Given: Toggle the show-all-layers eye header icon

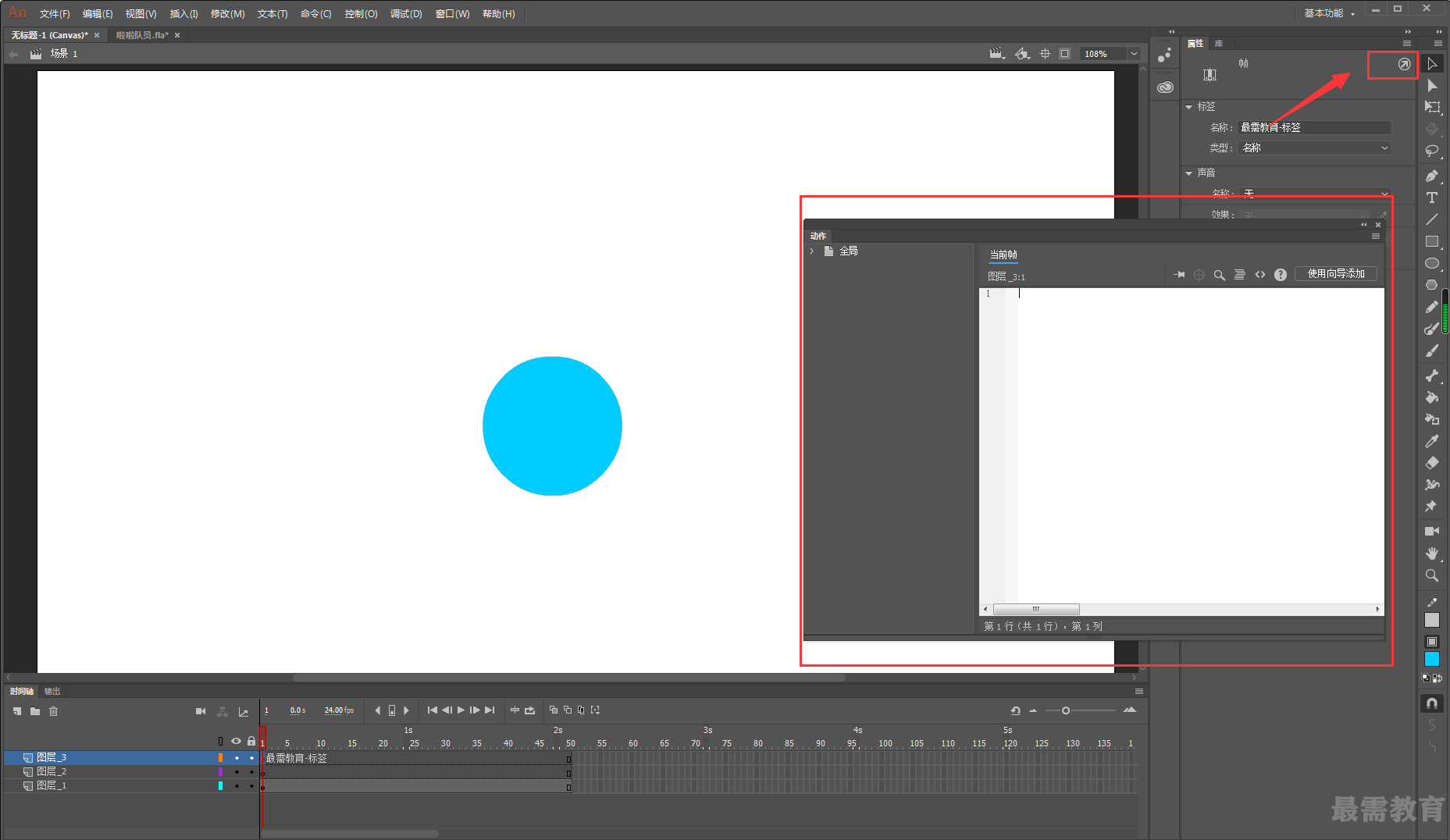Looking at the screenshot, I should [236, 741].
